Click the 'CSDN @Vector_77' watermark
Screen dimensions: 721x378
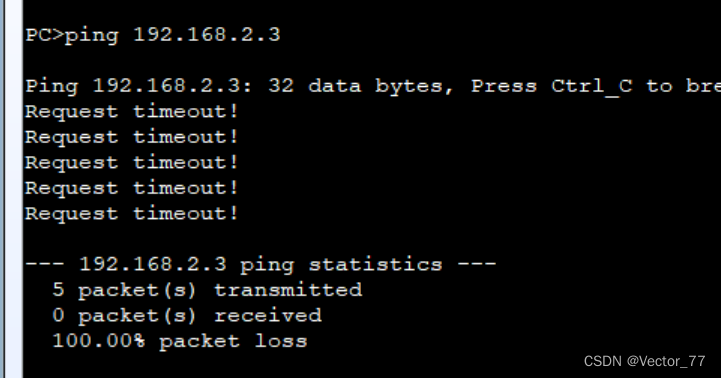[645, 361]
